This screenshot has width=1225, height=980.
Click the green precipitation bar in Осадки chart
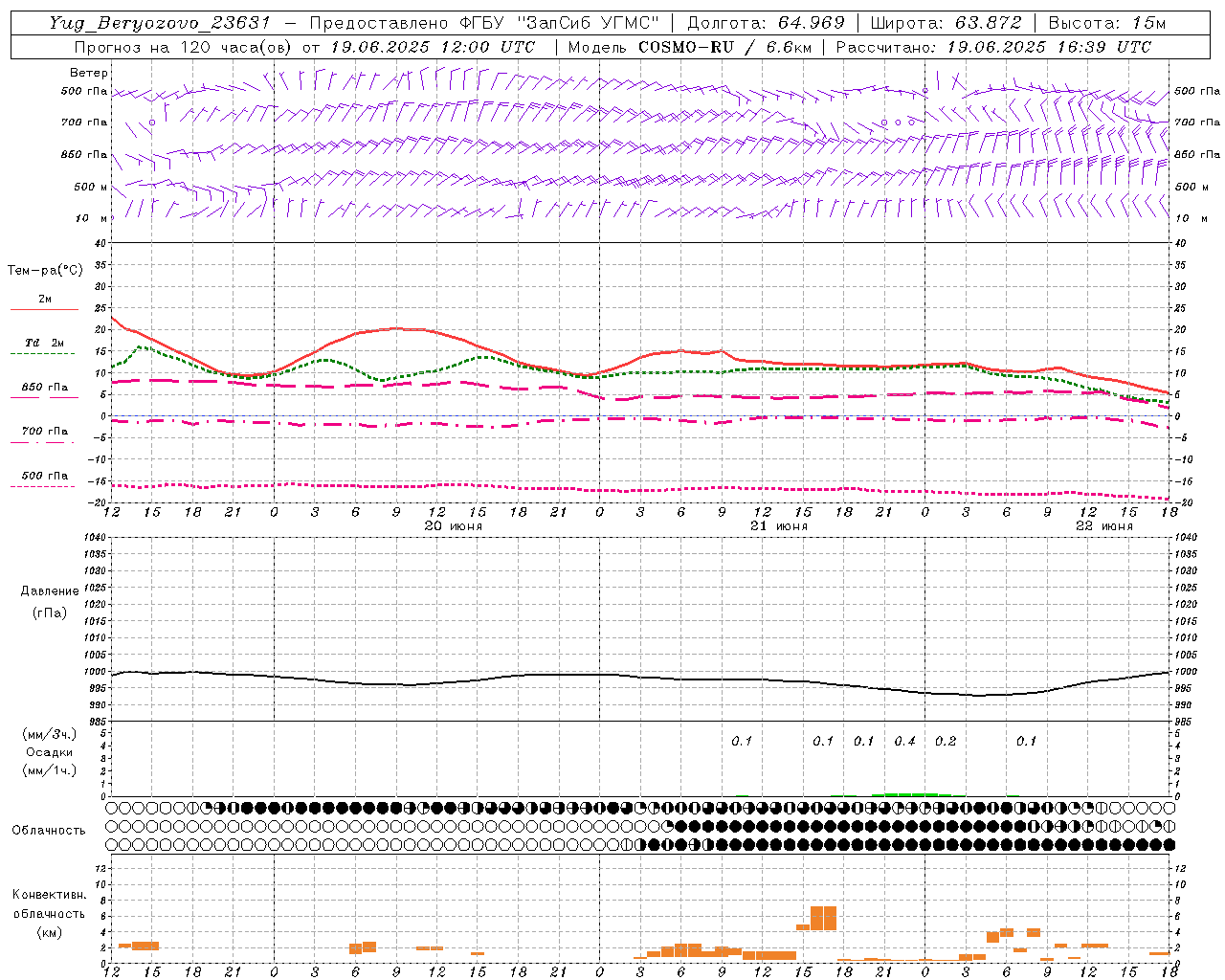coord(911,794)
